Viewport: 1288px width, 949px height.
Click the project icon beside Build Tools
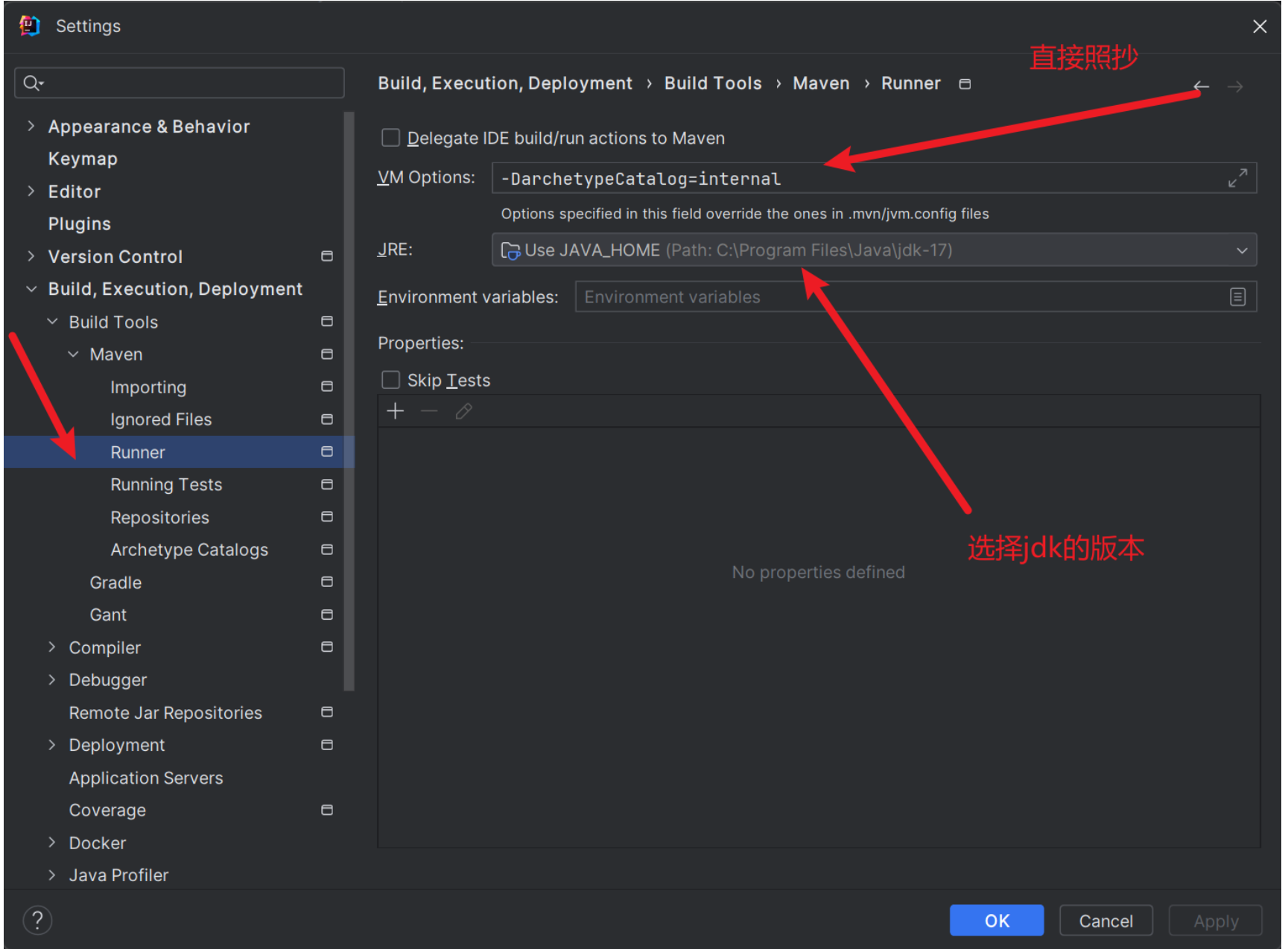coord(327,322)
